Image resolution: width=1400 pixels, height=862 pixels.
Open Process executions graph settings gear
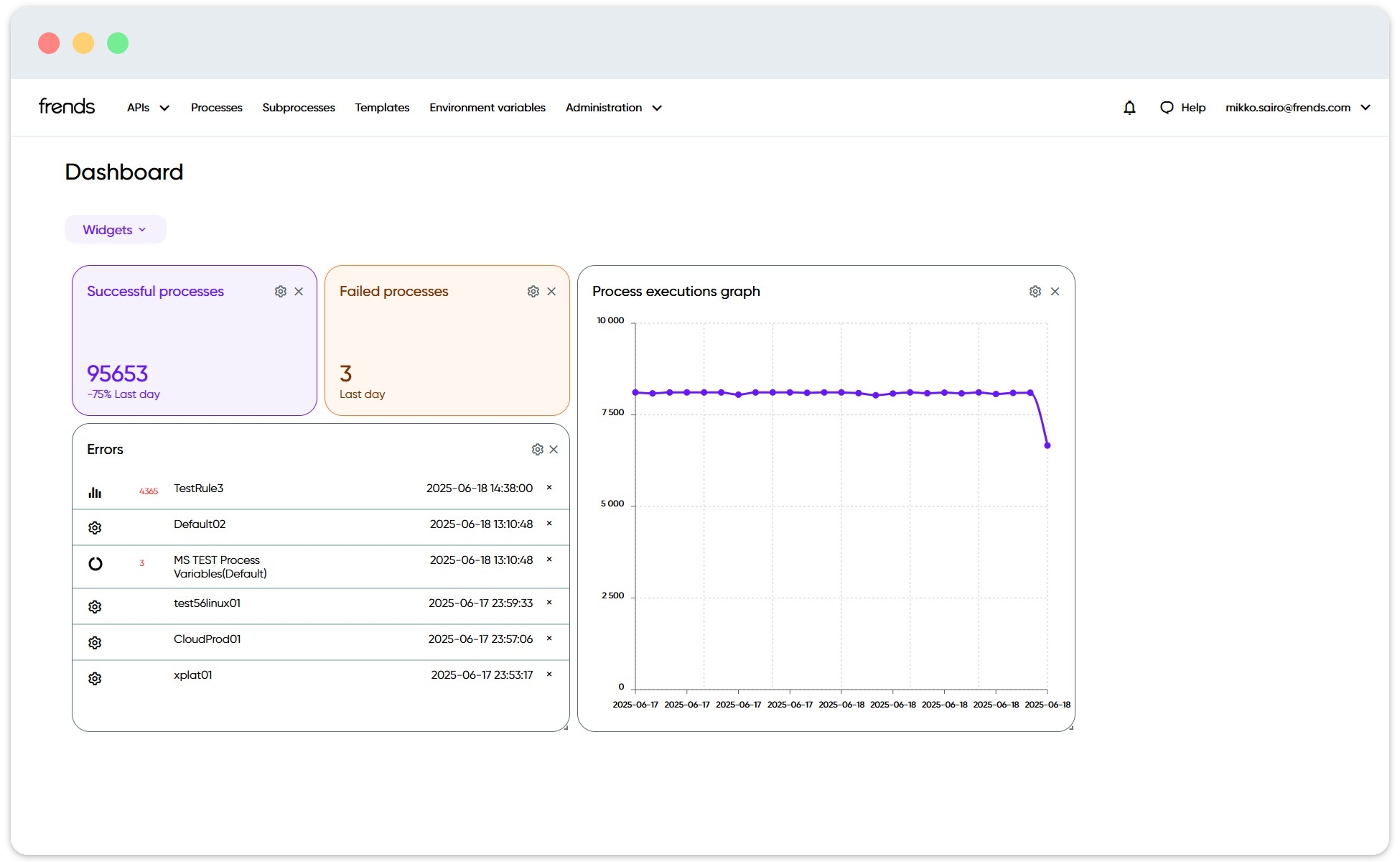(1035, 292)
